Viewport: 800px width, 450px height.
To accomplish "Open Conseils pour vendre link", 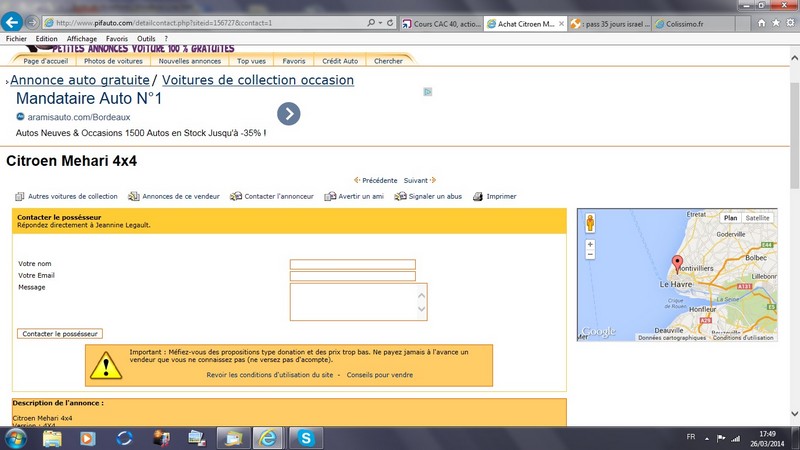I will [380, 374].
